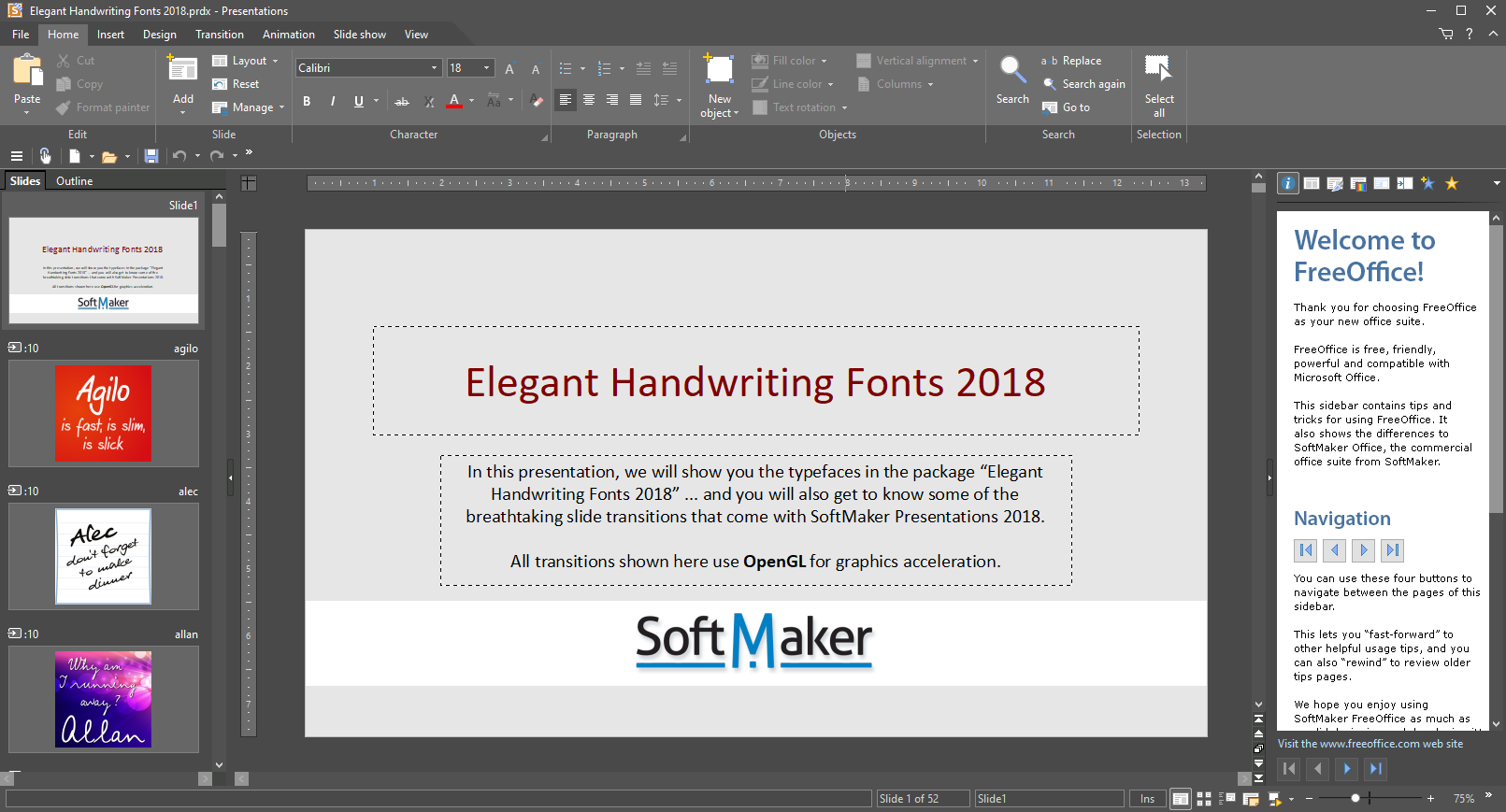Open the sidebar slide transition icon
1506x812 pixels.
[1405, 183]
